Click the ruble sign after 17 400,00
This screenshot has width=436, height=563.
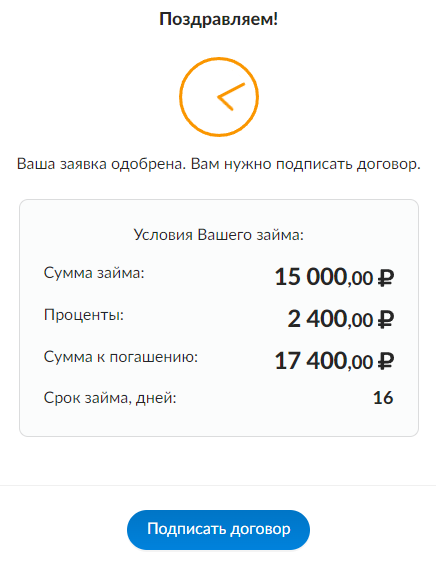(386, 362)
